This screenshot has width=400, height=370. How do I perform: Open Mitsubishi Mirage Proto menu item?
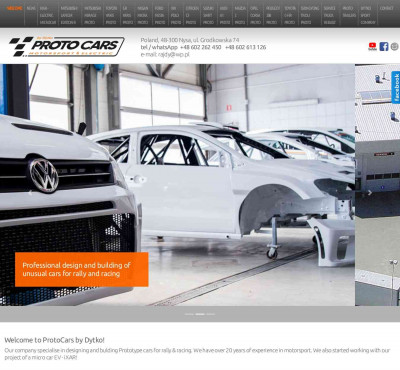click(92, 15)
